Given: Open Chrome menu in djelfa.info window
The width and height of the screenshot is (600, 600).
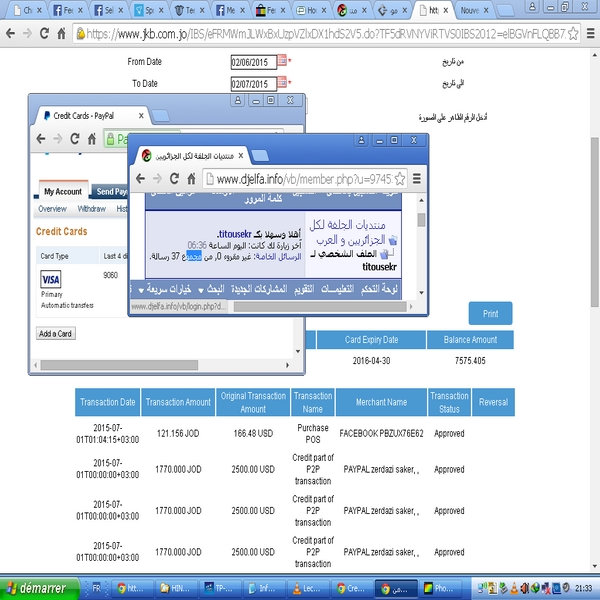Looking at the screenshot, I should coord(417,179).
